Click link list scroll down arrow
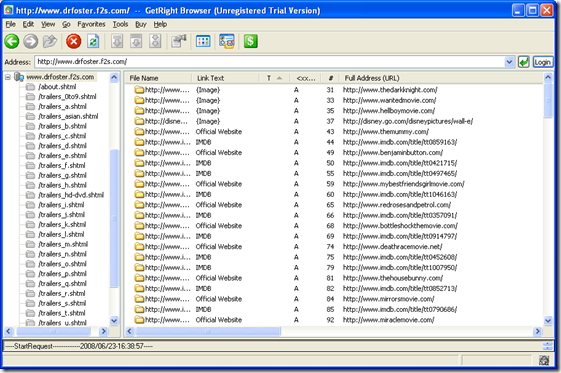 click(x=548, y=321)
